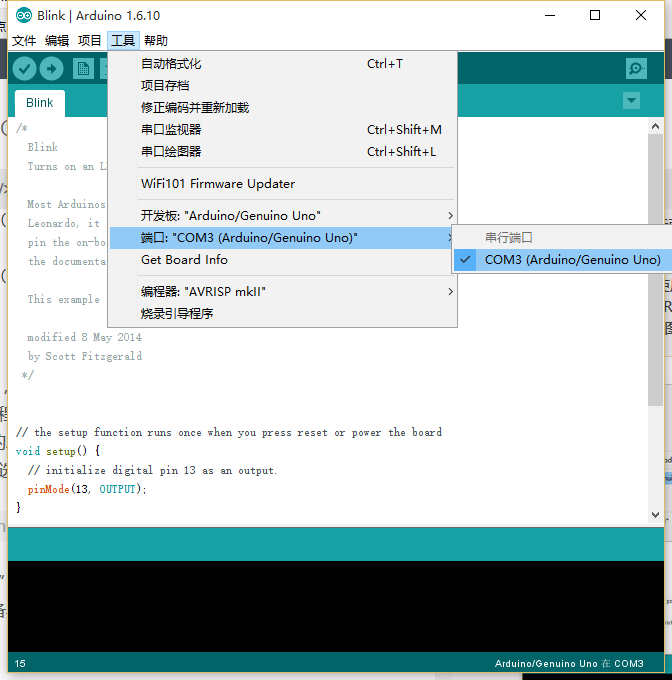Open 串口监视器 from the menu
Screen dimensions: 672x680
coord(282,130)
